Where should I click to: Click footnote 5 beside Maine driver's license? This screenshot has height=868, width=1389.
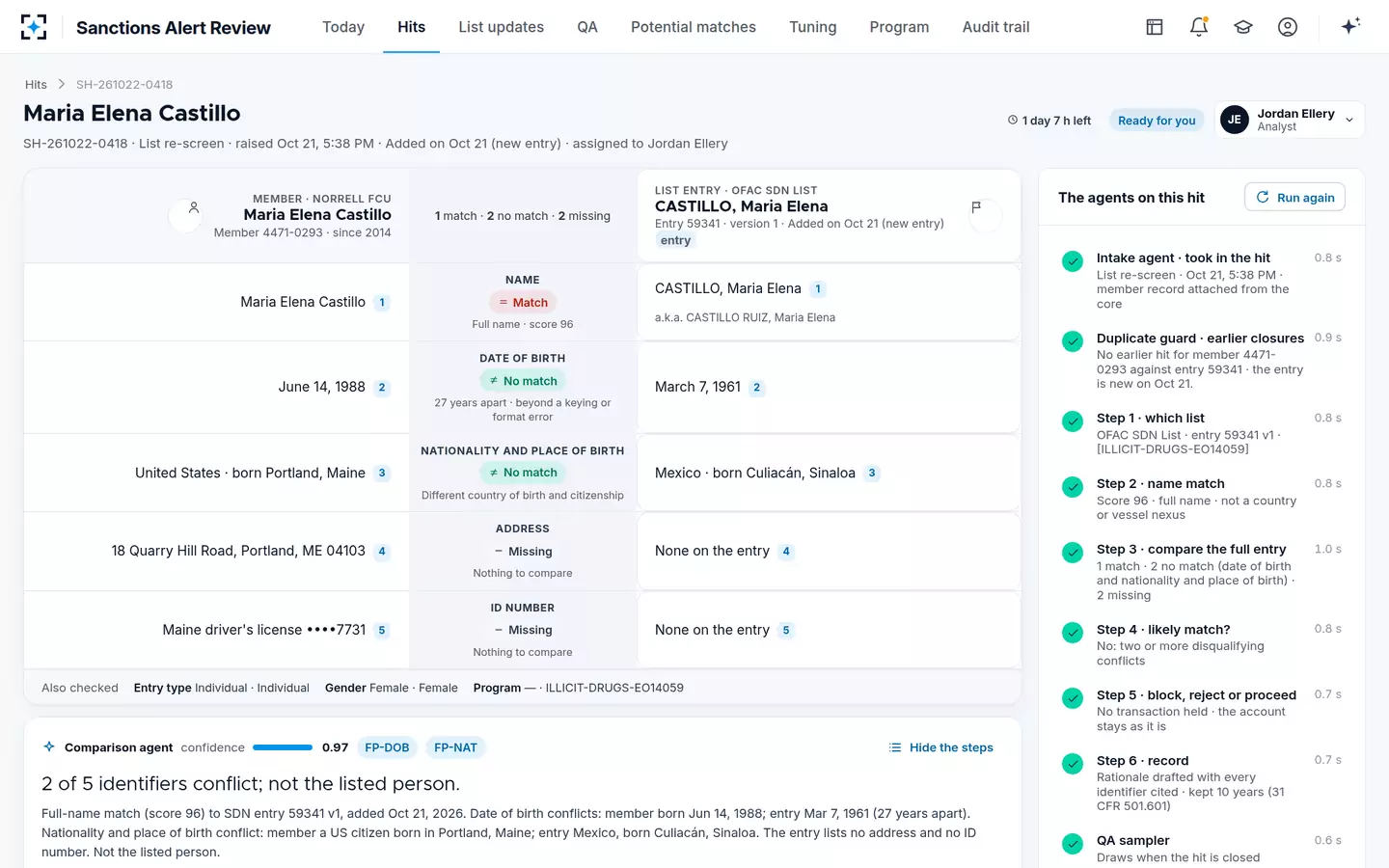[382, 631]
